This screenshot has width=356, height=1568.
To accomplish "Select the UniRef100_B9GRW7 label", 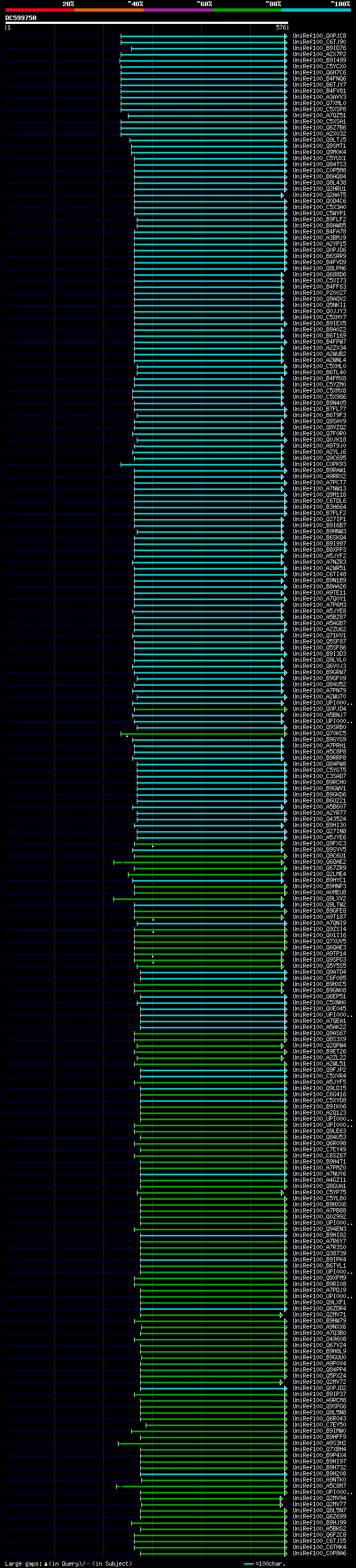I will pos(319,672).
